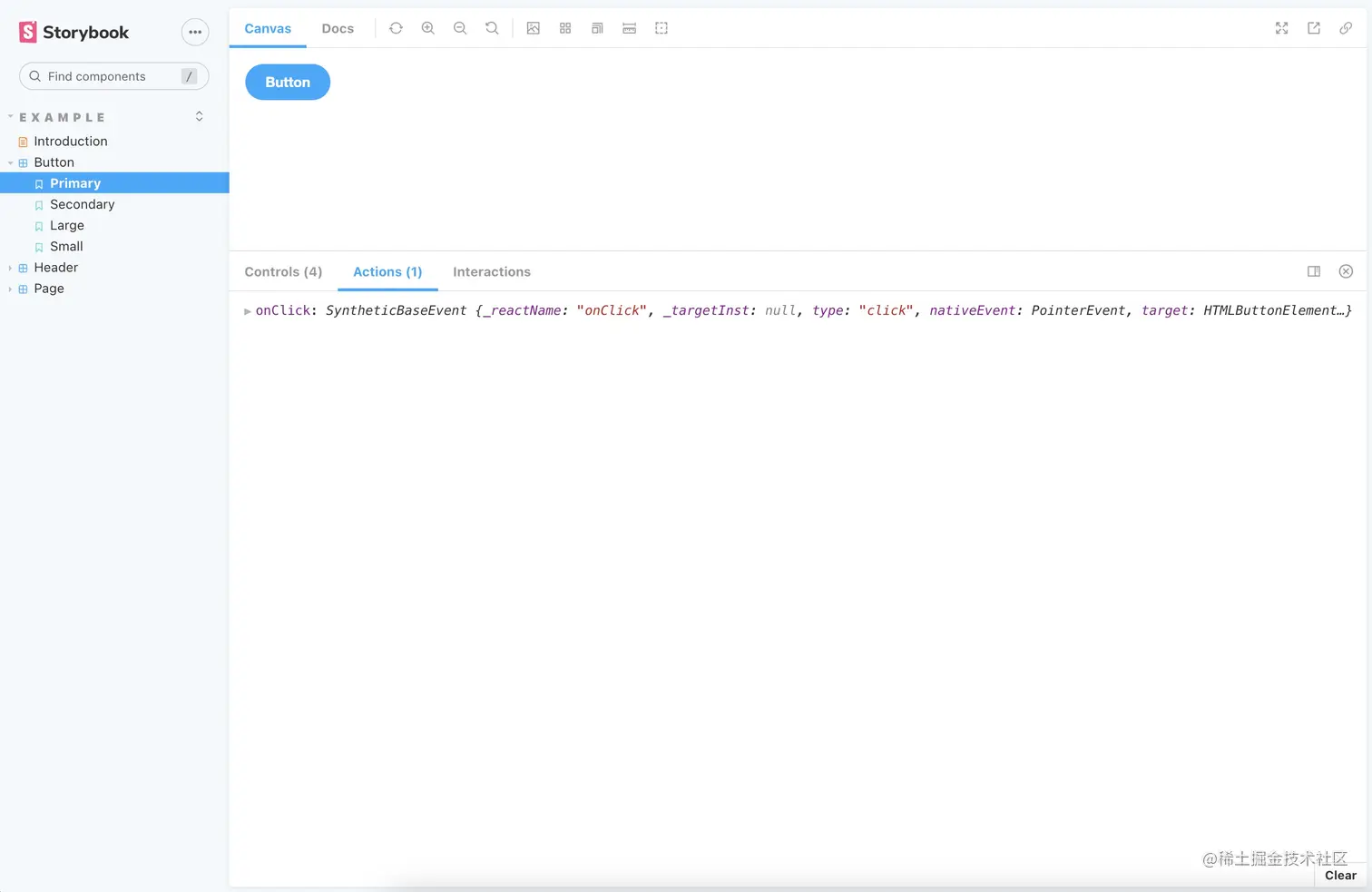Select the Actions (1) tab

click(387, 271)
